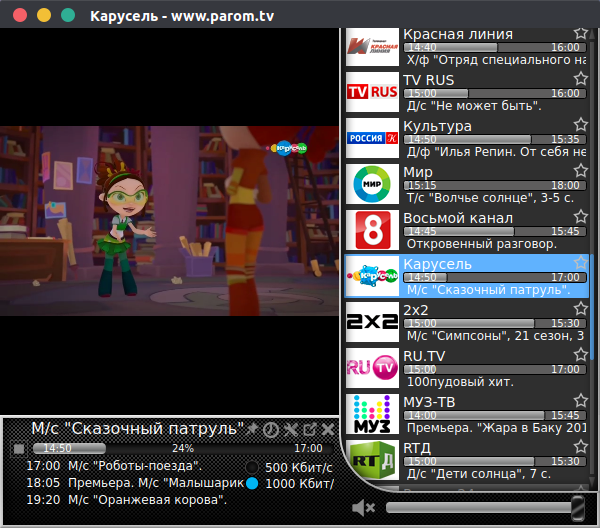Click upcoming show 17:00 "Роботы-поезда"
The height and width of the screenshot is (528, 600).
pyautogui.click(x=114, y=466)
